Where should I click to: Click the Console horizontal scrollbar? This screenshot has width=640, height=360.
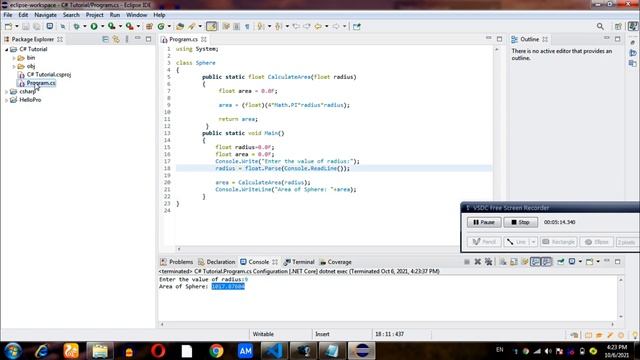[388, 324]
